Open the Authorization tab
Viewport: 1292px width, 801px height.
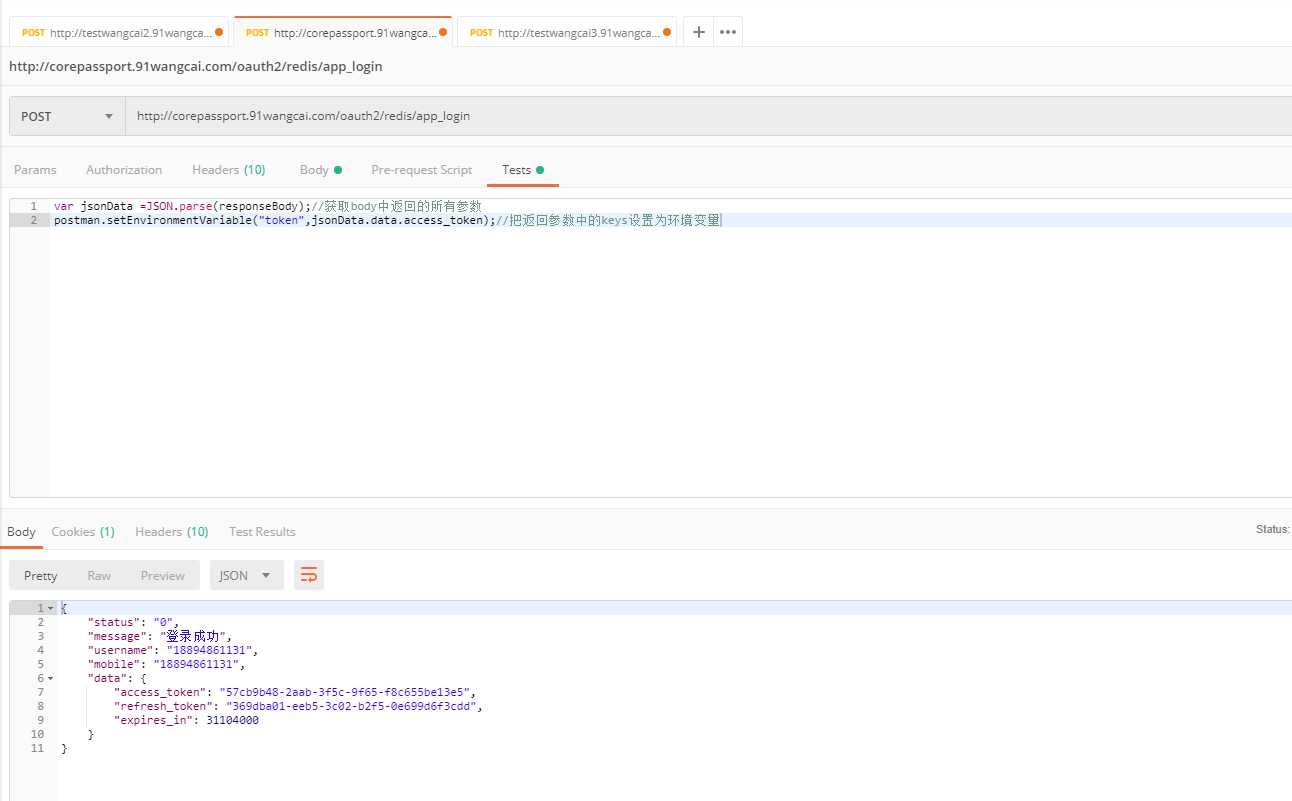click(124, 170)
